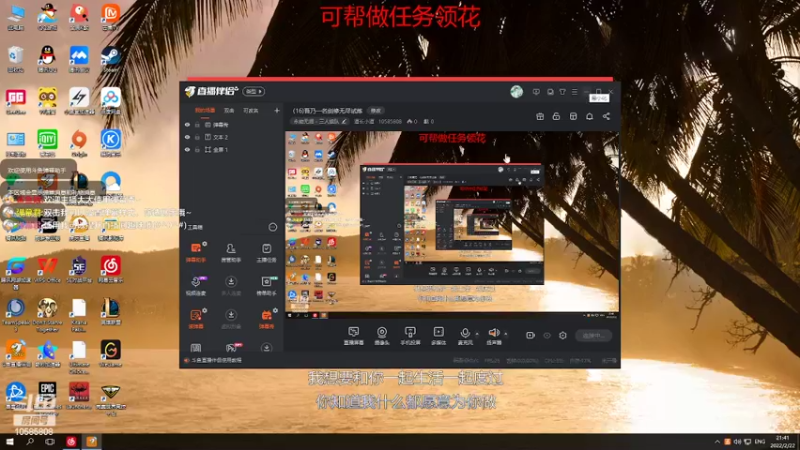Hide the 文本 2 source layer
This screenshot has width=800, height=450.
187,137
